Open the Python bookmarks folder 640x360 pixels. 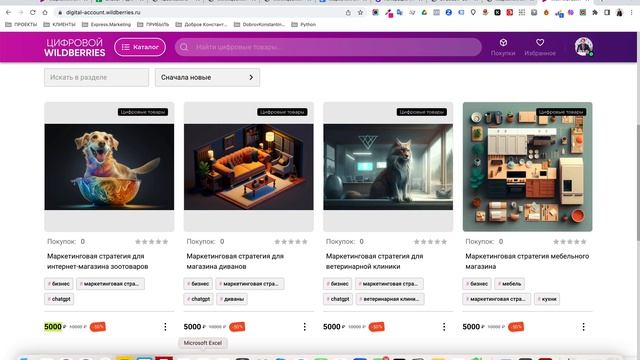point(304,24)
